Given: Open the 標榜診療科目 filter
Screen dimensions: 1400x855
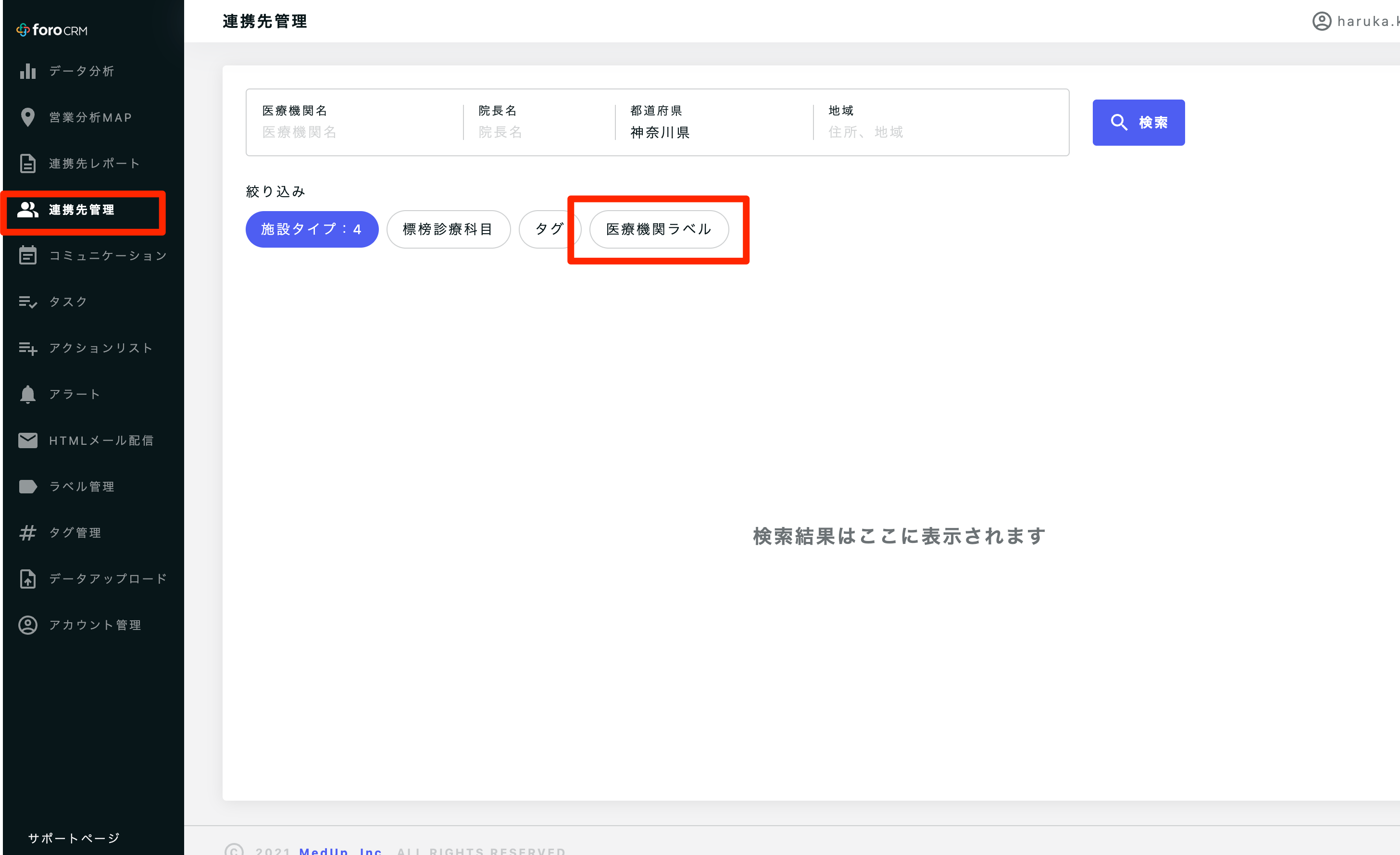Looking at the screenshot, I should [x=448, y=229].
